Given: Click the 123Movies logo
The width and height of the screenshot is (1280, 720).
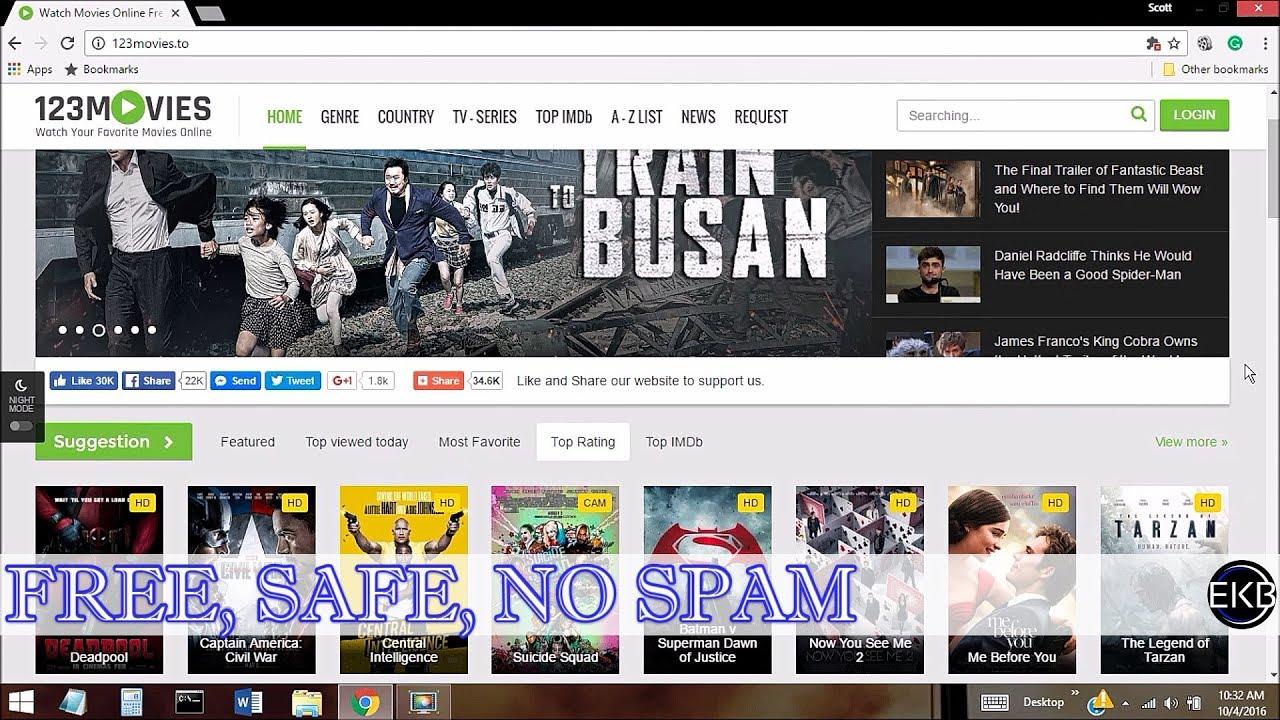Looking at the screenshot, I should (123, 115).
